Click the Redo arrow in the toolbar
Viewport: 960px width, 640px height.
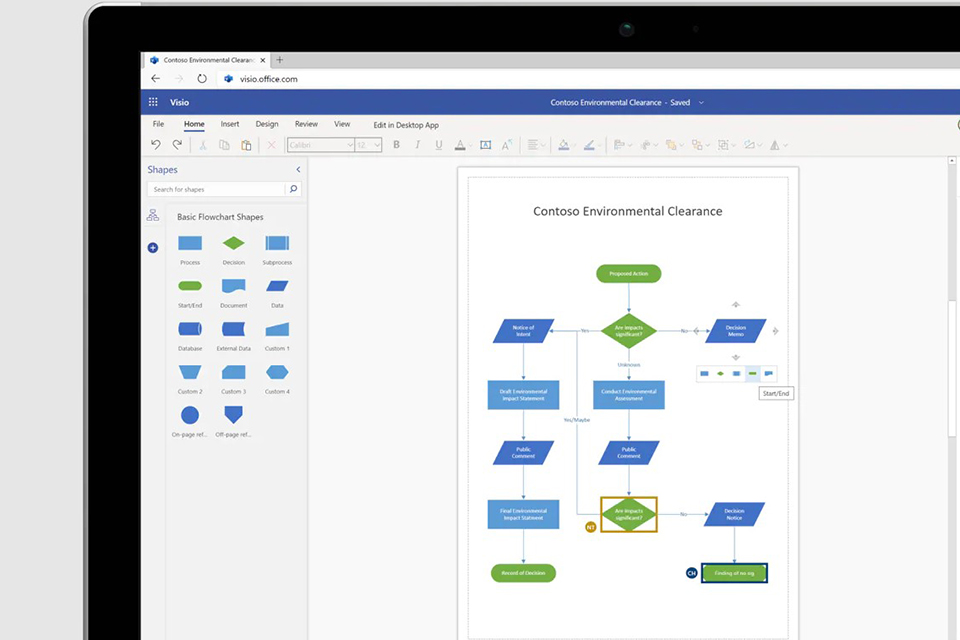[x=177, y=145]
